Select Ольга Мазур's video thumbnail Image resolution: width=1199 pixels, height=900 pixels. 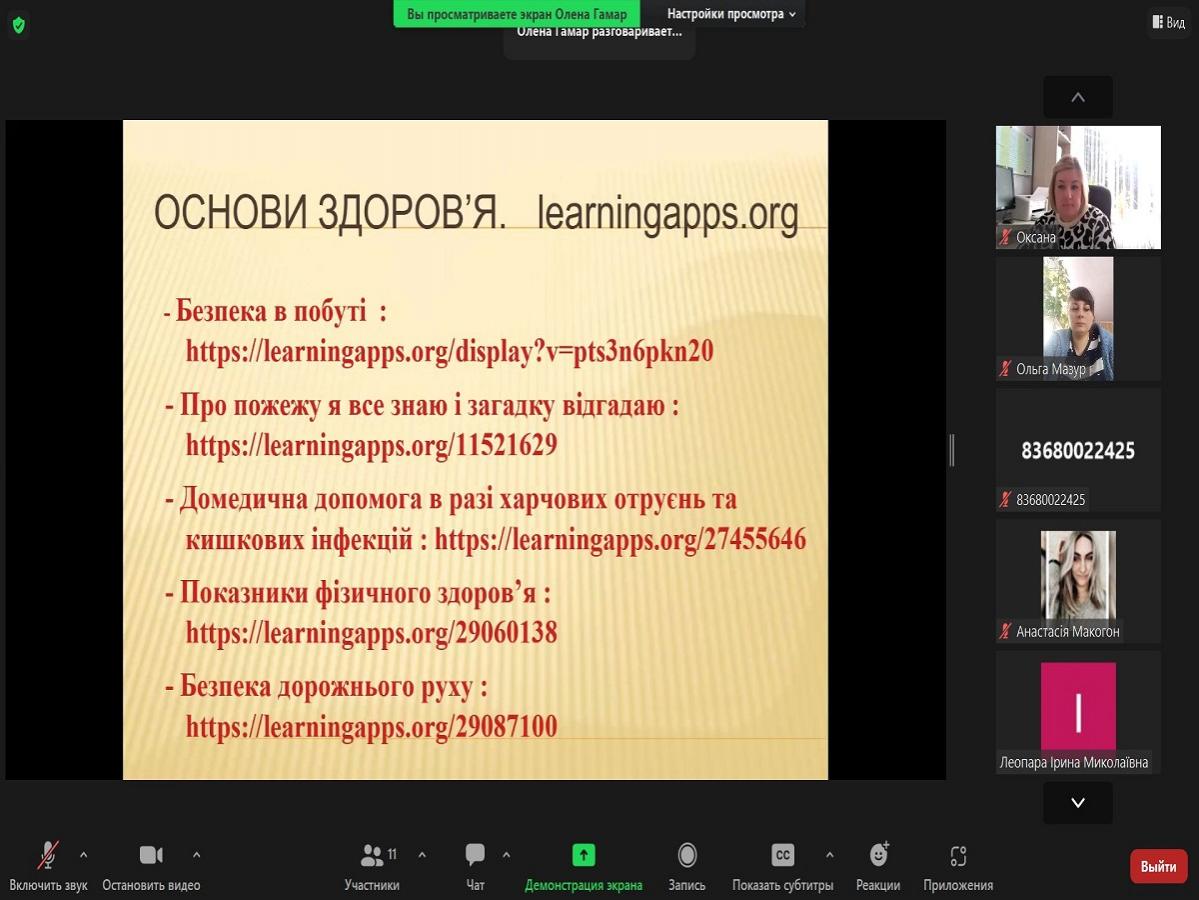[1078, 319]
